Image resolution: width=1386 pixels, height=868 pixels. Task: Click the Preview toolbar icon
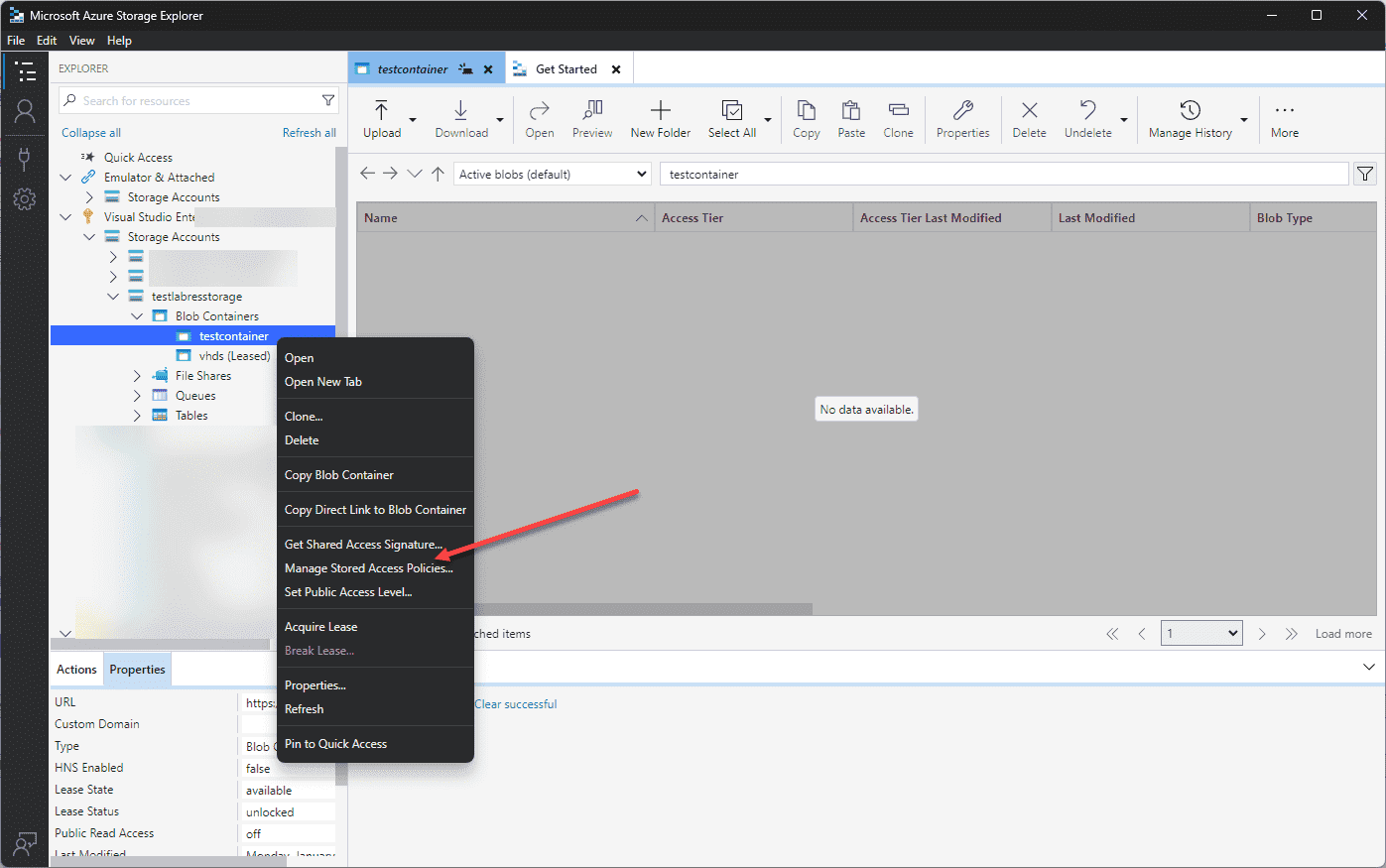pyautogui.click(x=592, y=119)
